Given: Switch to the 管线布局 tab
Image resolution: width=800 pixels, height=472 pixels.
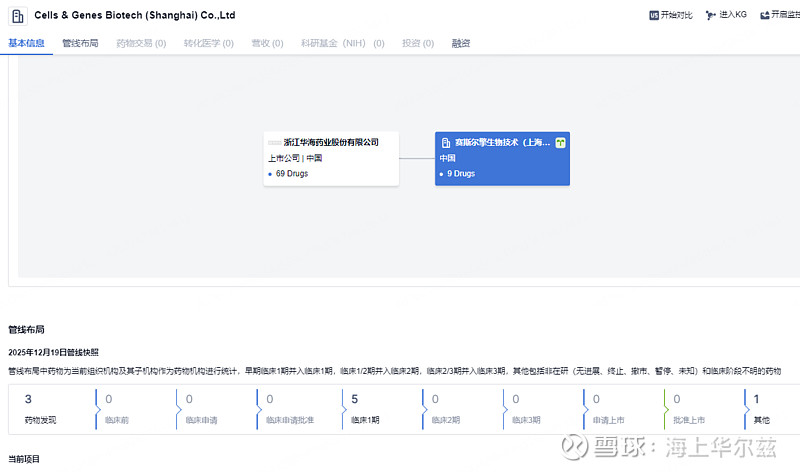Looking at the screenshot, I should click(x=80, y=43).
